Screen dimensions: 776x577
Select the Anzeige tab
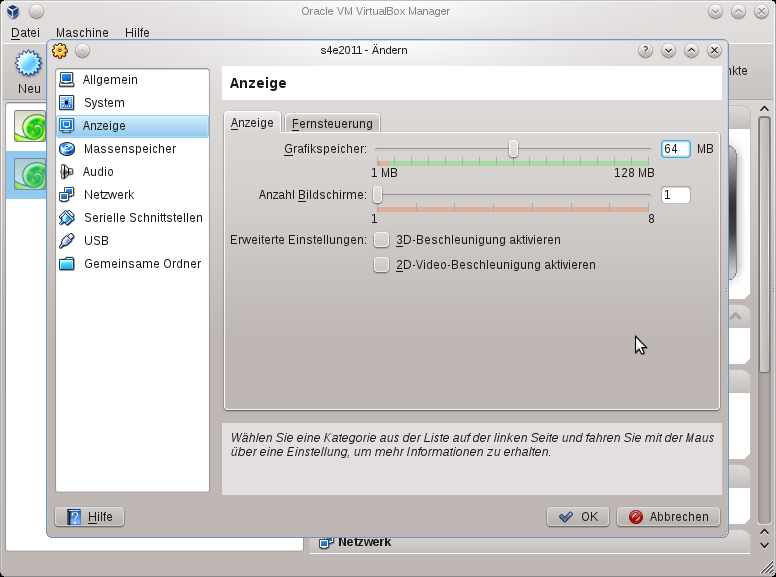[252, 122]
